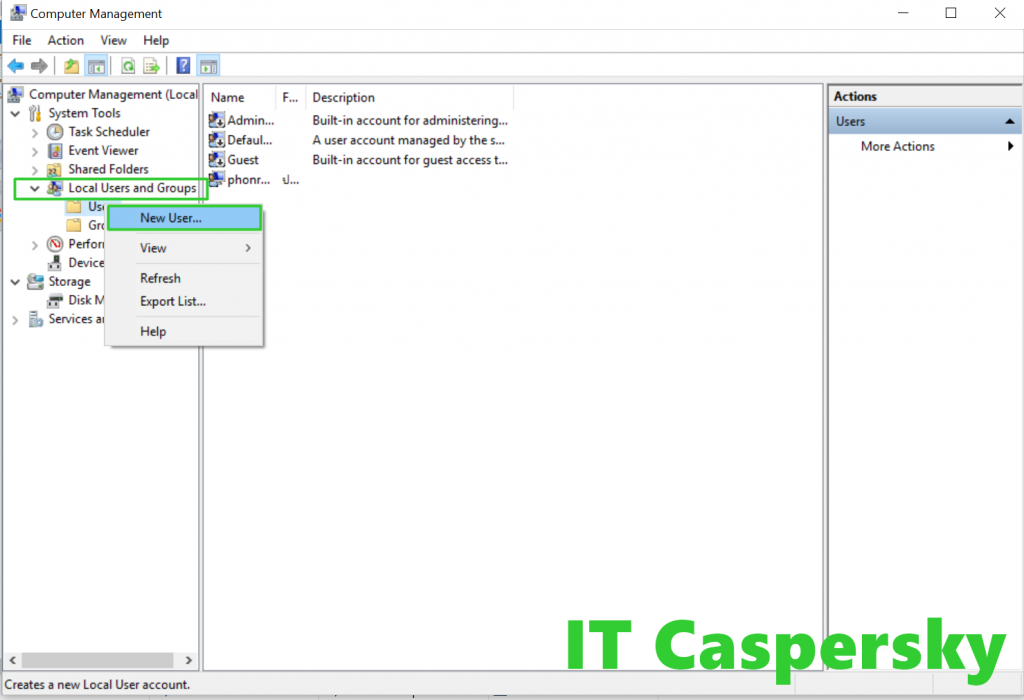Expand the Task Scheduler node

tap(35, 133)
